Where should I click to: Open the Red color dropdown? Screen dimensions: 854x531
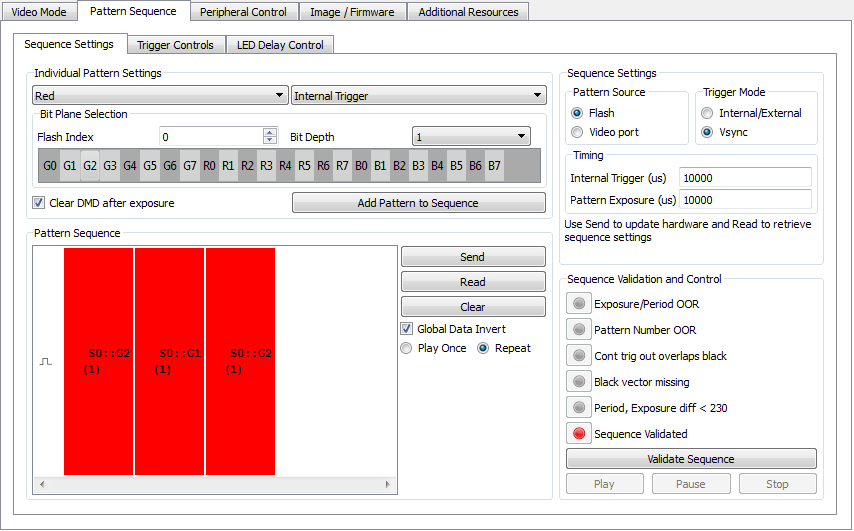(160, 95)
